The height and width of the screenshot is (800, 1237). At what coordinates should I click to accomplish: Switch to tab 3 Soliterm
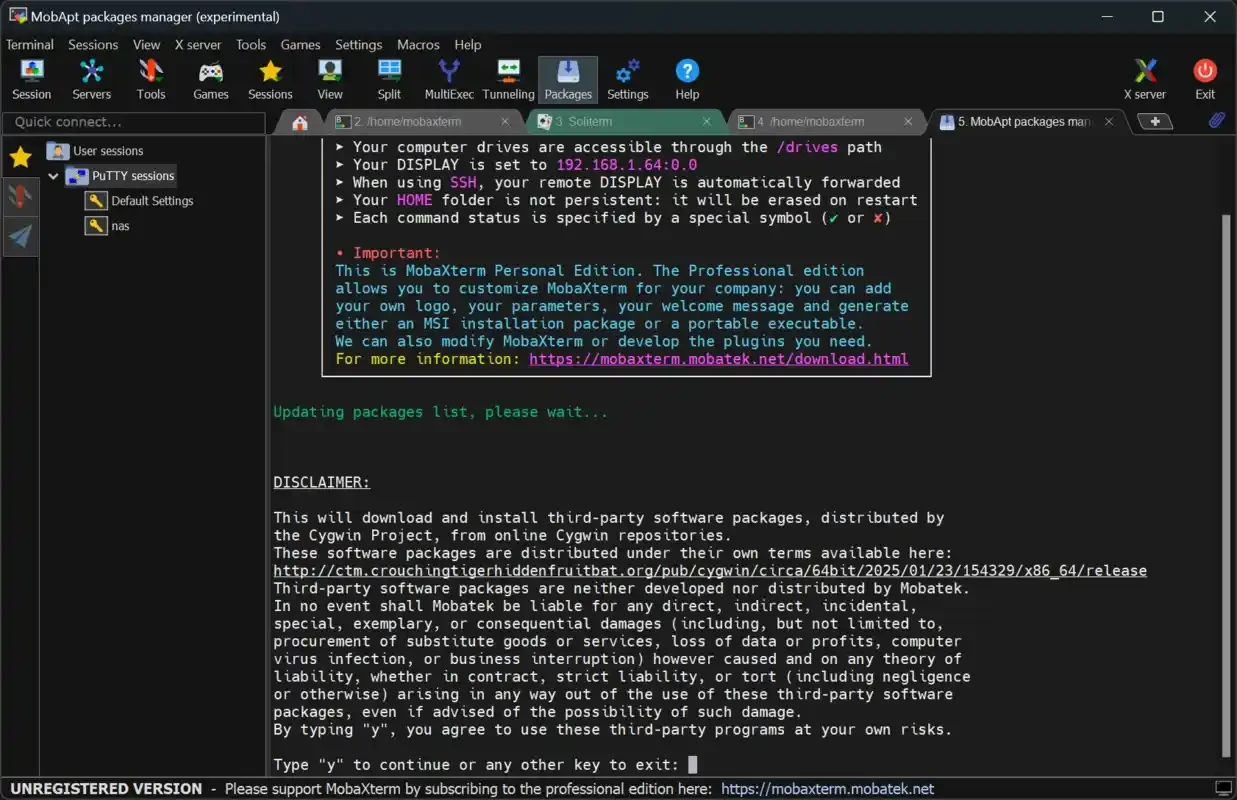click(625, 122)
